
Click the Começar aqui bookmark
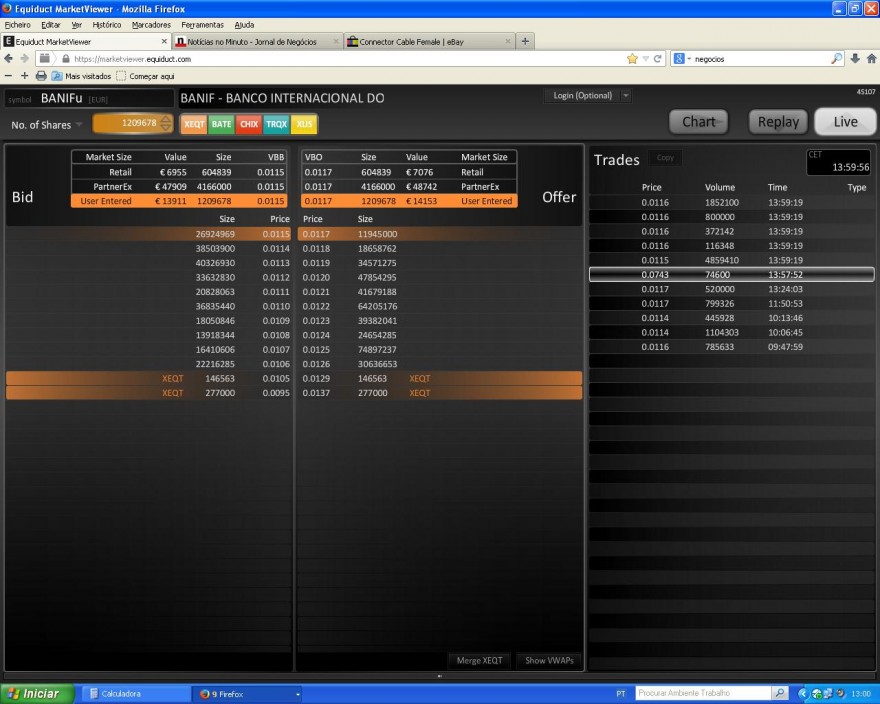(x=145, y=76)
